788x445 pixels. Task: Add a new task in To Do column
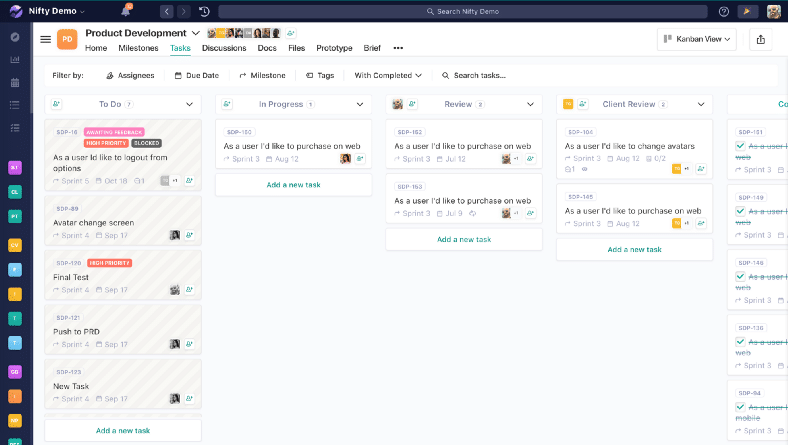coord(123,430)
